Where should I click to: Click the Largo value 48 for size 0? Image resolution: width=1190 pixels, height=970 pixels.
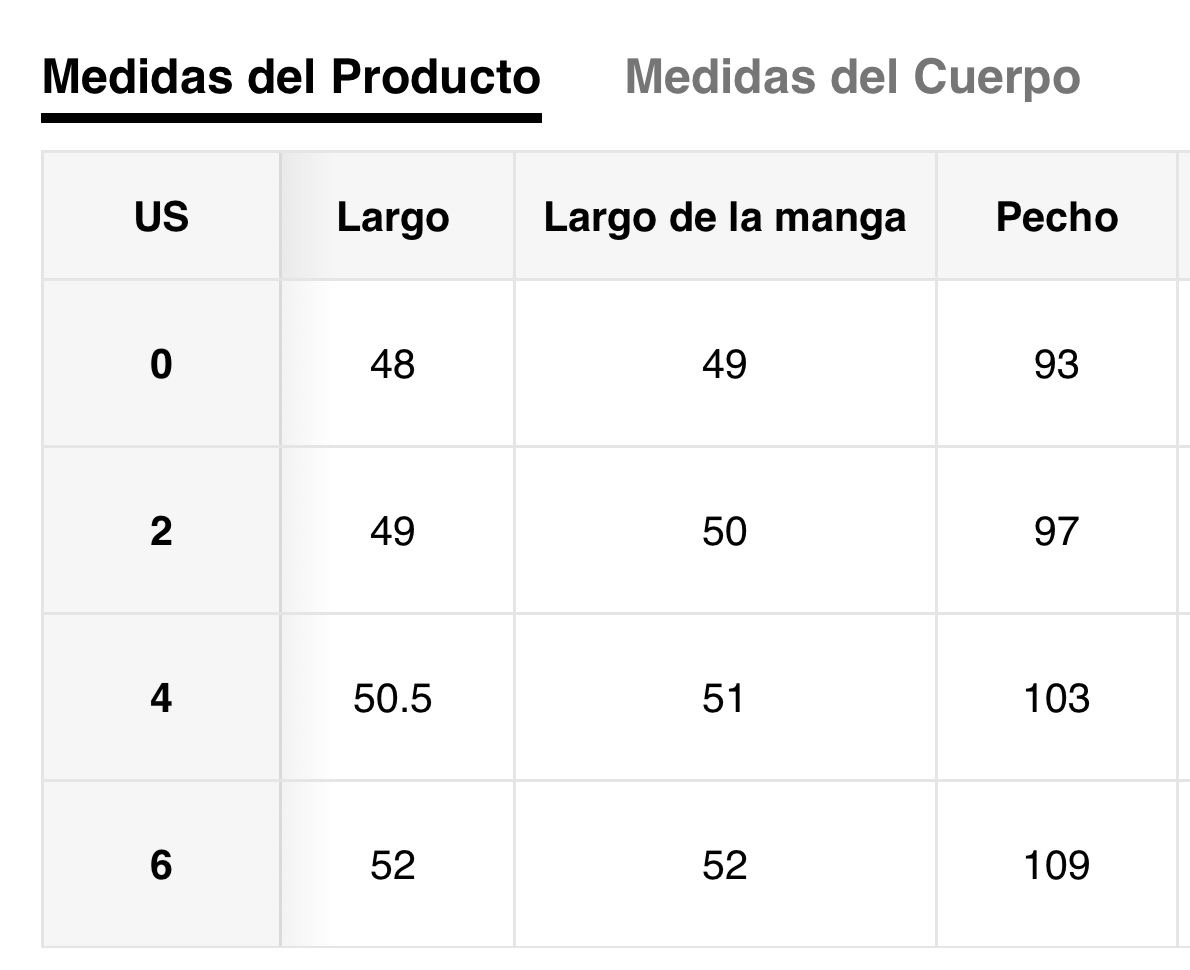[392, 364]
